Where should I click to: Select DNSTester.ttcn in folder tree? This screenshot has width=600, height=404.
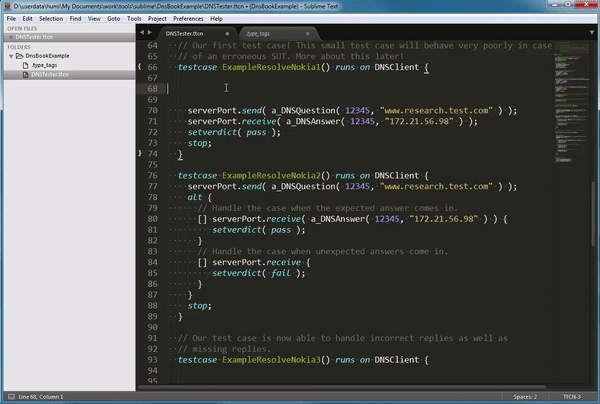pyautogui.click(x=50, y=74)
